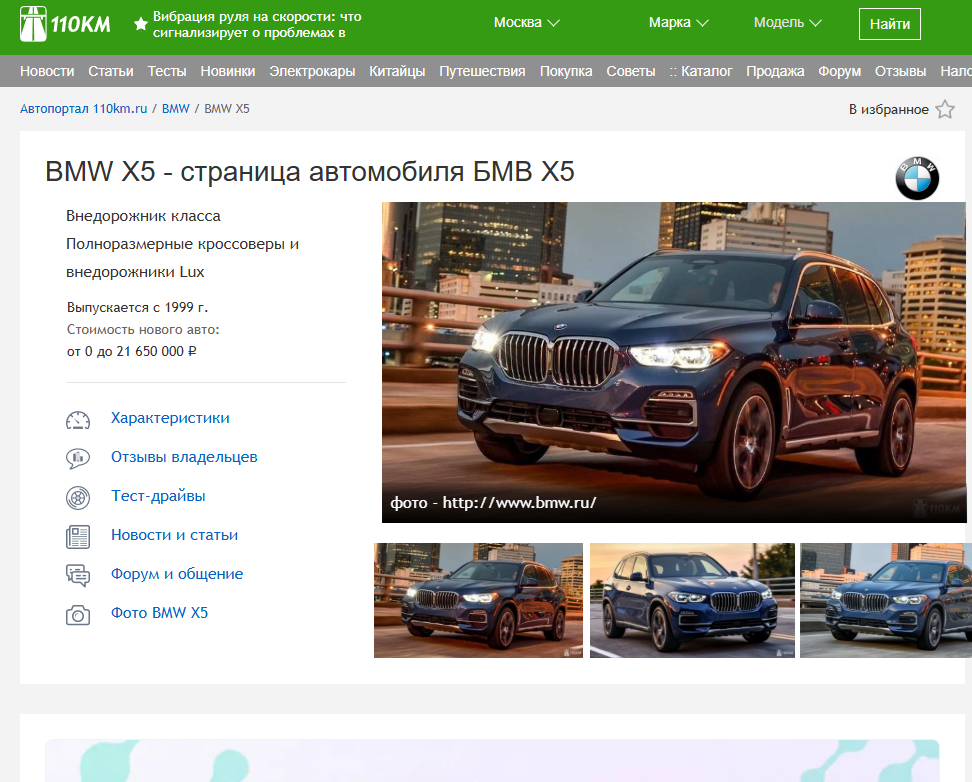Click the wheel icon for Тест-драйвы
This screenshot has height=782, width=972.
coord(78,497)
